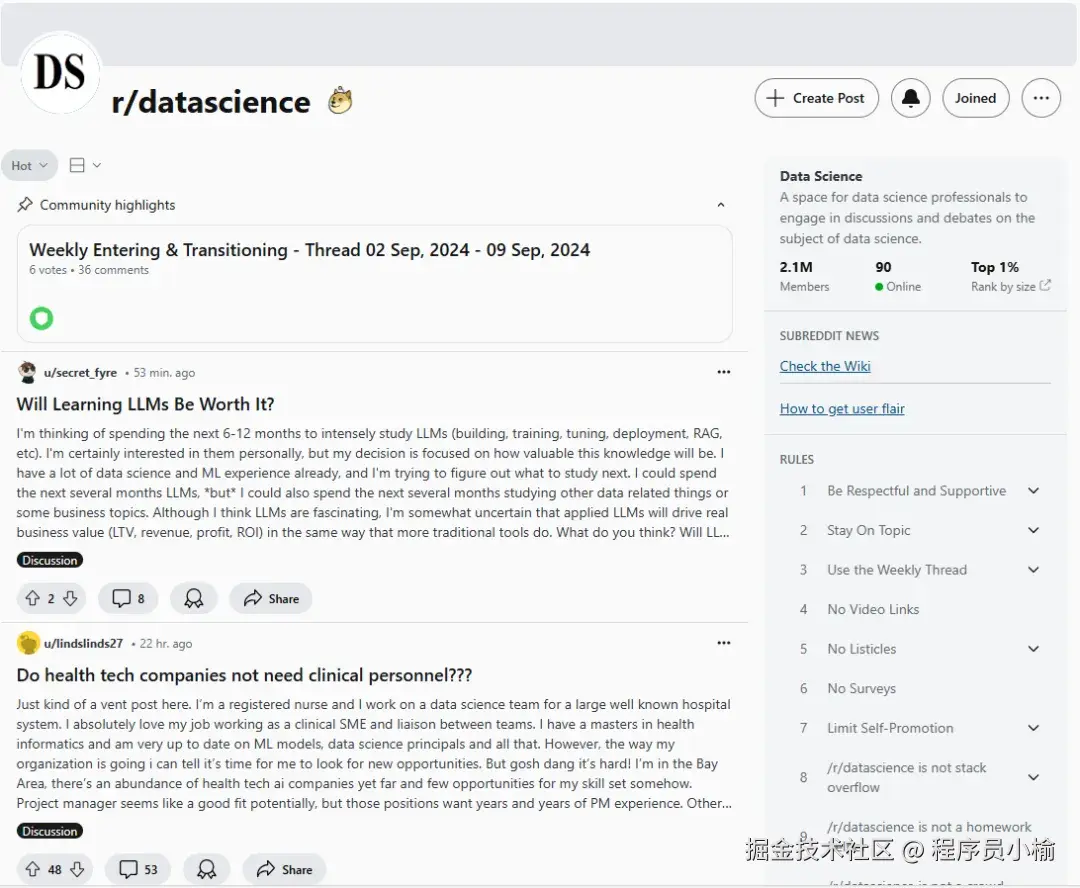Click the 90 Online indicator
This screenshot has width=1080, height=888.
[897, 276]
